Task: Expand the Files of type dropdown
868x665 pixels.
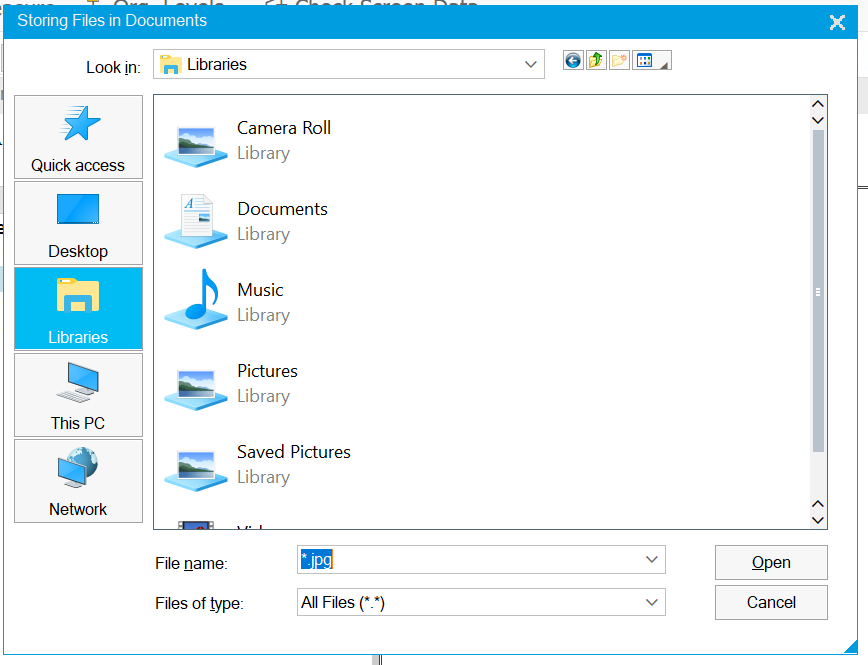Action: click(652, 602)
